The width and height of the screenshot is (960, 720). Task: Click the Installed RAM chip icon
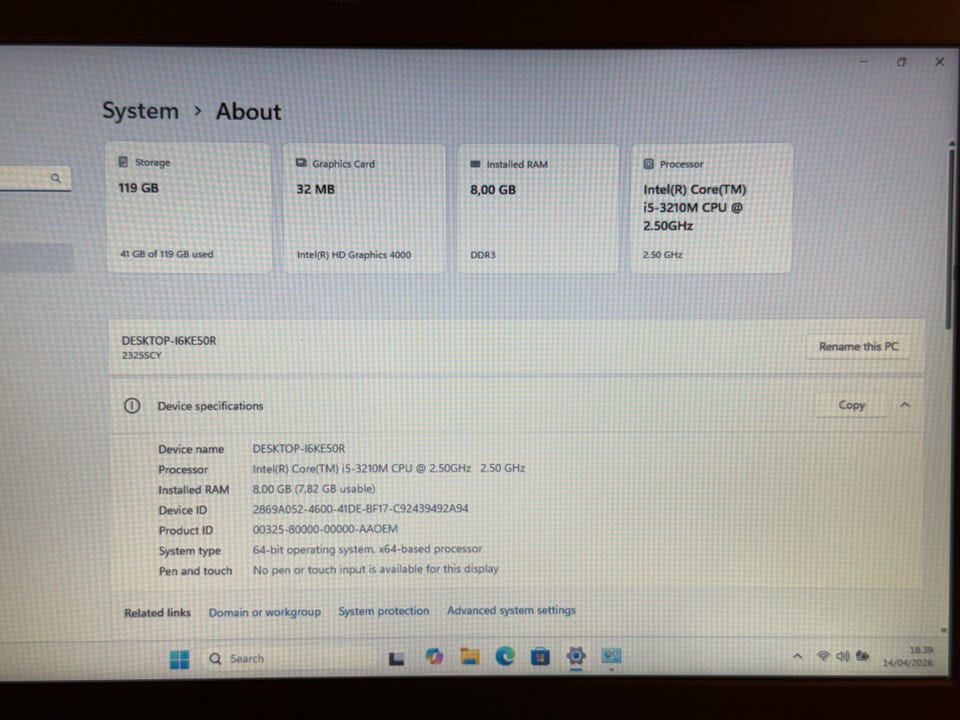click(475, 163)
